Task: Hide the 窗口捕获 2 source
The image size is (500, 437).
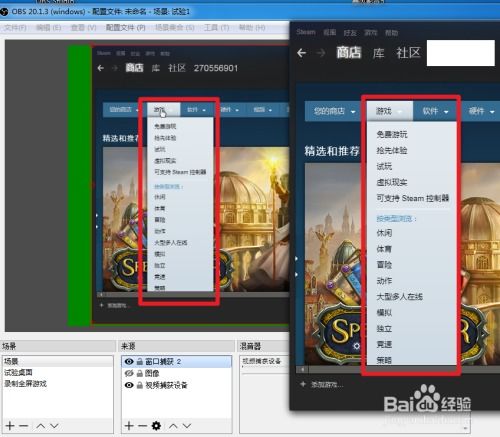Action: pos(129,361)
